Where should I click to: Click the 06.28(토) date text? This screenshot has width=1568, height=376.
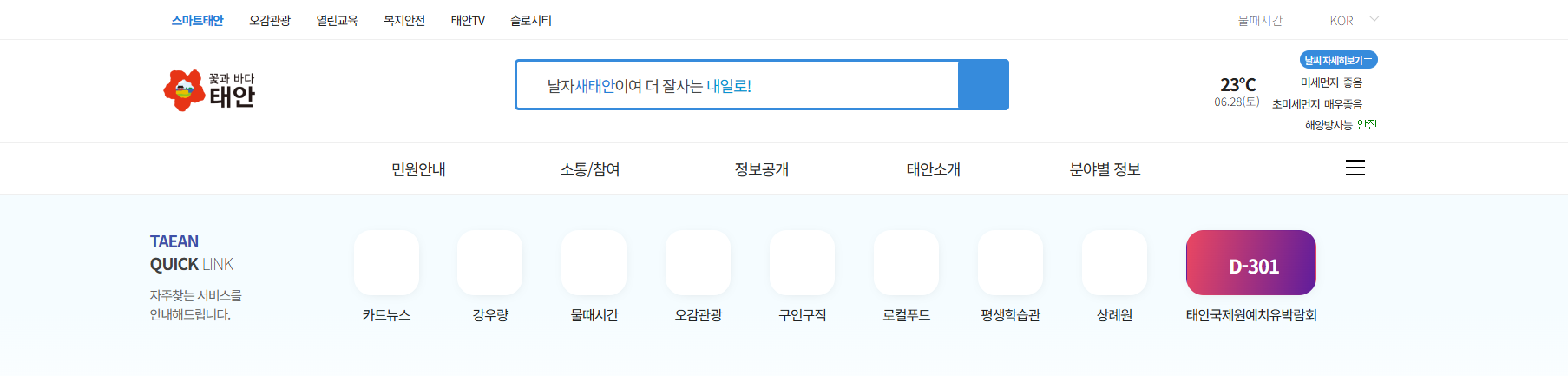click(x=1237, y=102)
